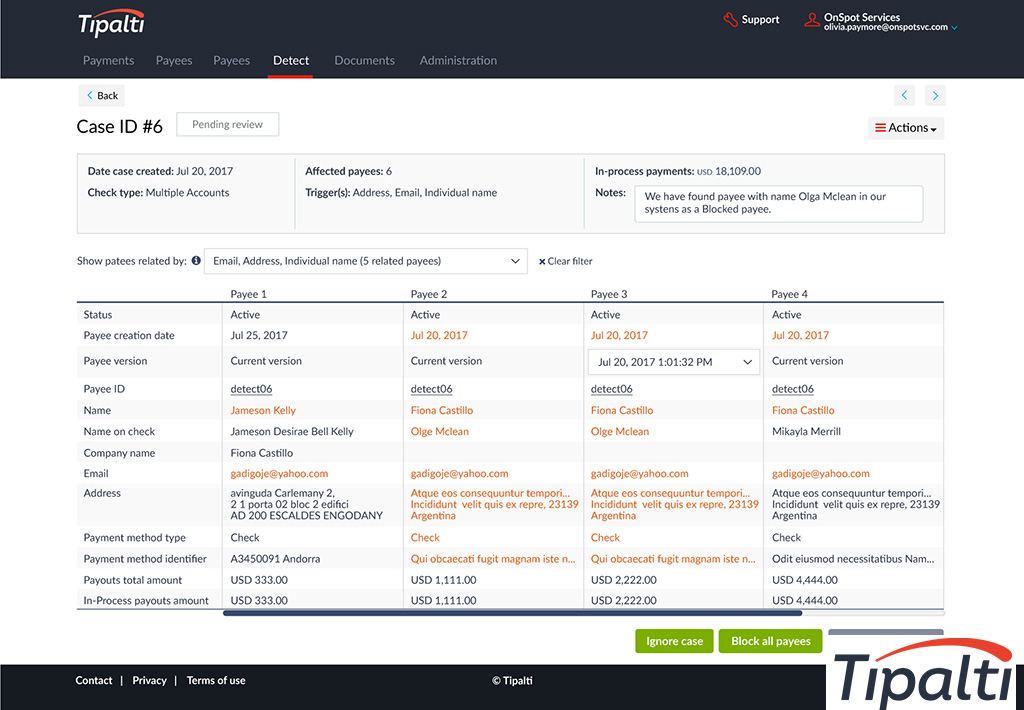Click the Pending review status badge
Image resolution: width=1024 pixels, height=710 pixels.
(x=227, y=124)
